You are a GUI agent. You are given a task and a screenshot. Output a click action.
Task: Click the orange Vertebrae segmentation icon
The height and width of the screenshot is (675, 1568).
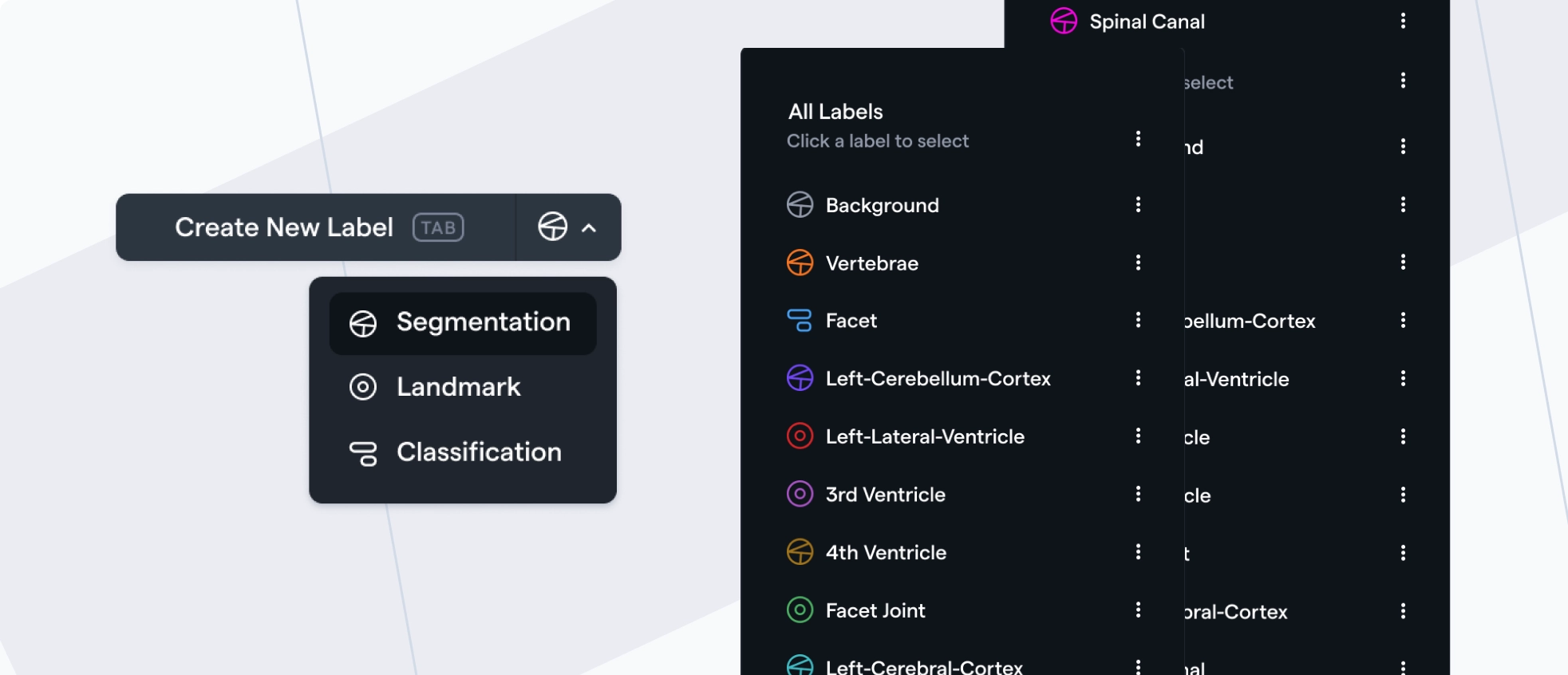pyautogui.click(x=800, y=262)
